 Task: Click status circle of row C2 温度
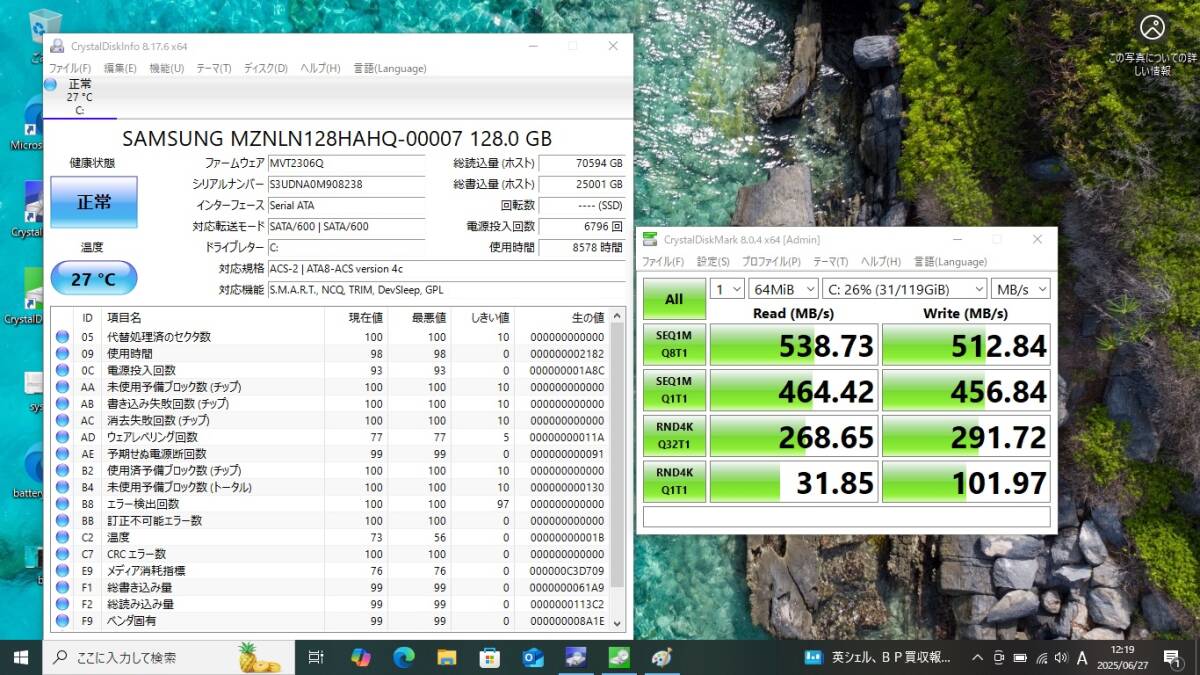(62, 537)
